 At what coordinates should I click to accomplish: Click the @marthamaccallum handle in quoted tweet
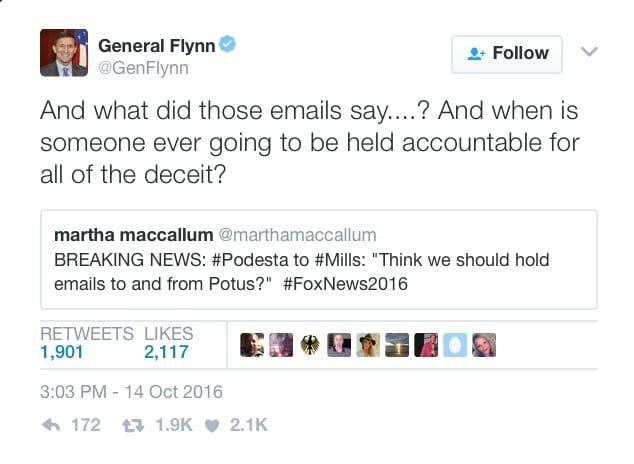[296, 236]
